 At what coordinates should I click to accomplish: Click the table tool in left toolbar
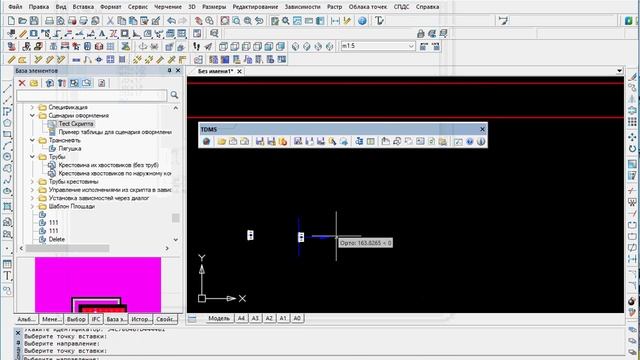pyautogui.click(x=7, y=264)
